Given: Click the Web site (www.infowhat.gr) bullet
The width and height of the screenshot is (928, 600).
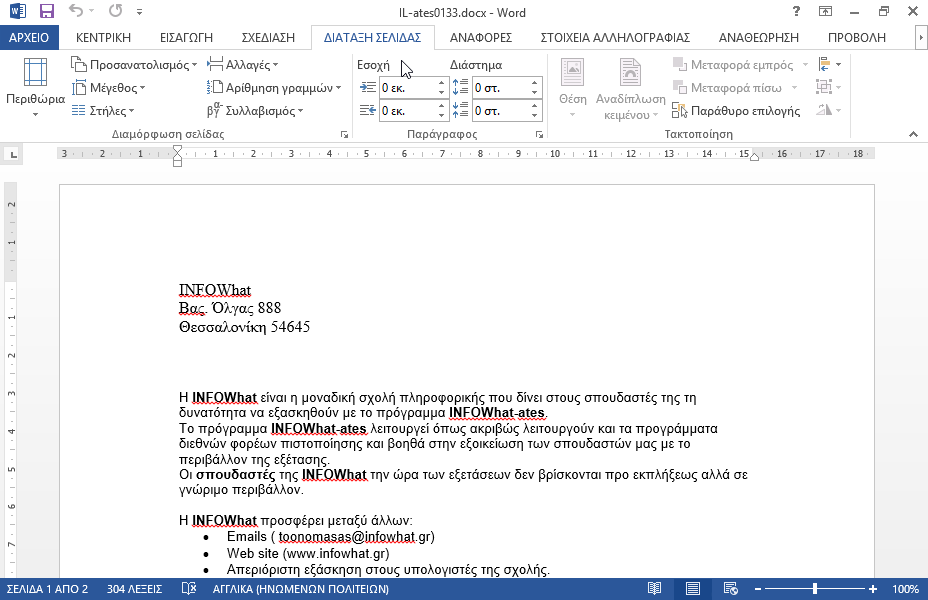Looking at the screenshot, I should (308, 553).
